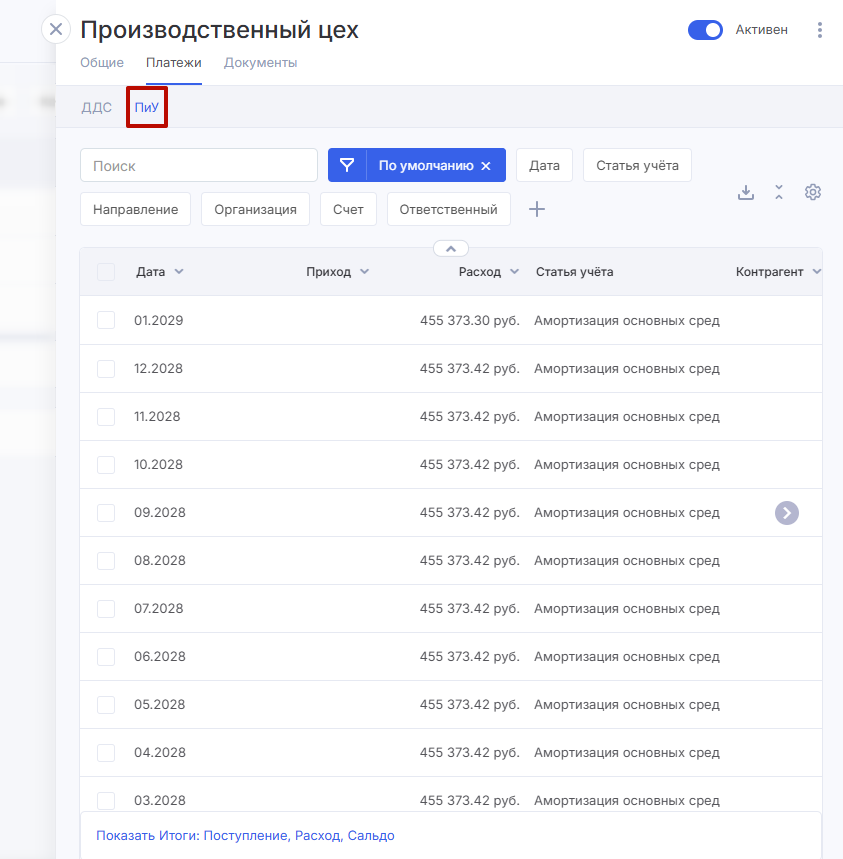Viewport: 843px width, 859px height.
Task: Open the Расход column header dropdown
Action: tap(514, 272)
